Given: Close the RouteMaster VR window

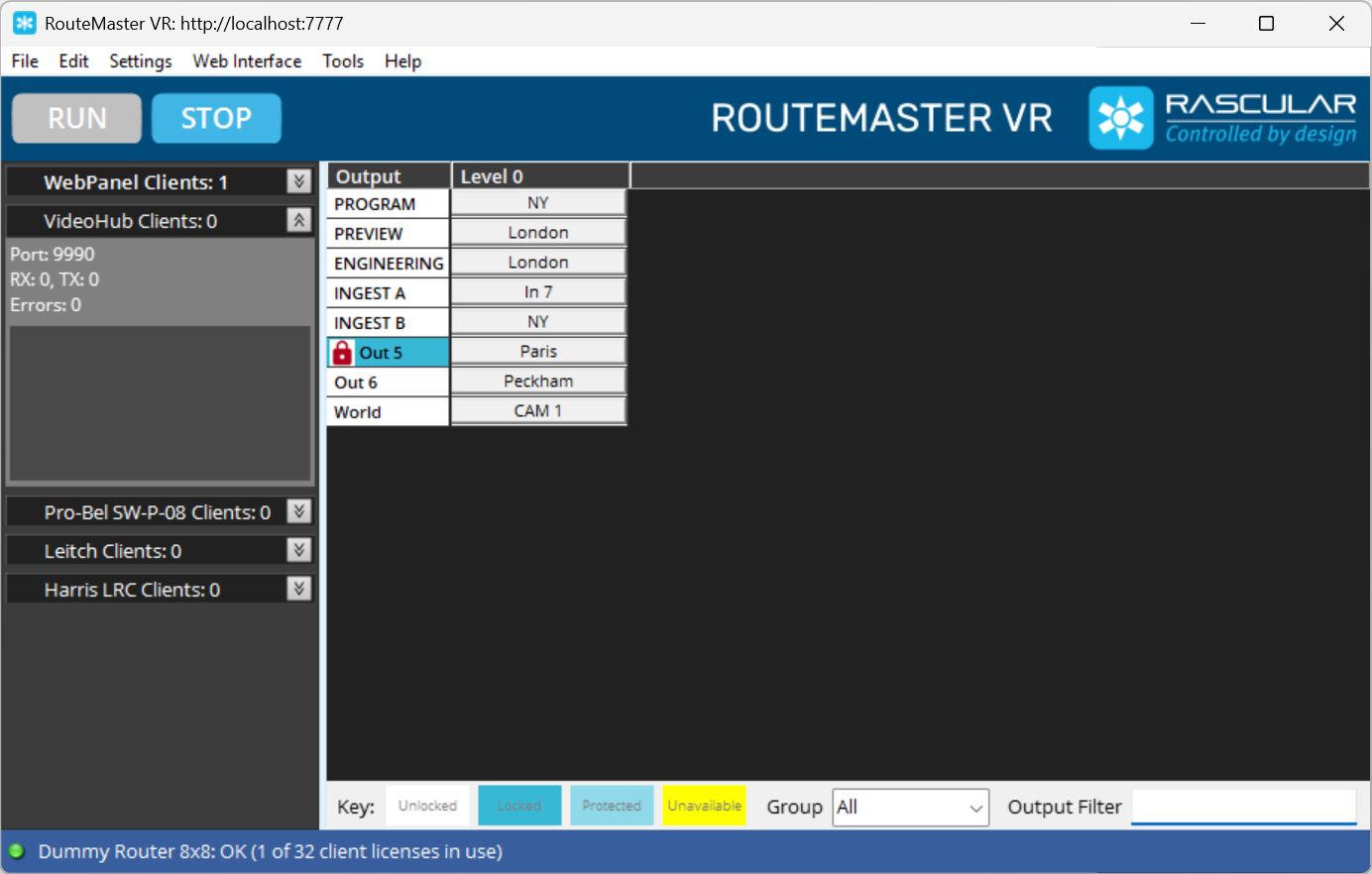Looking at the screenshot, I should tap(1336, 24).
